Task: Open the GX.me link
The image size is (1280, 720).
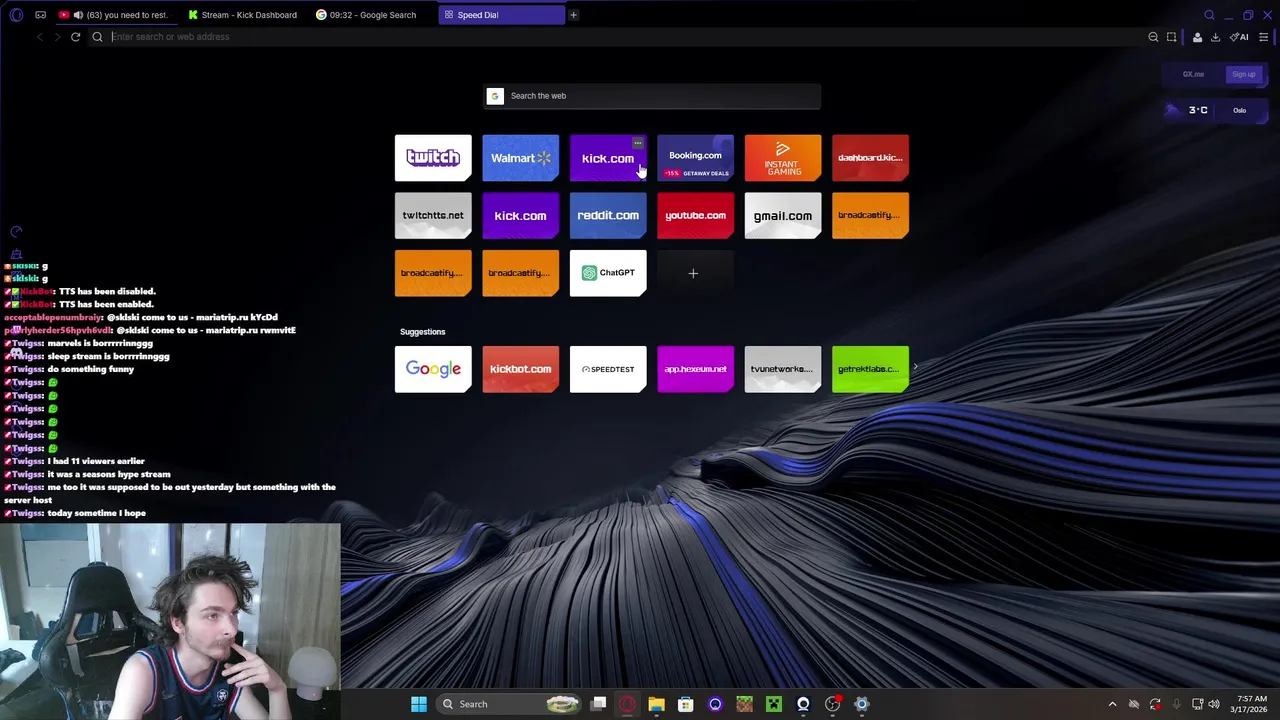Action: [1193, 74]
